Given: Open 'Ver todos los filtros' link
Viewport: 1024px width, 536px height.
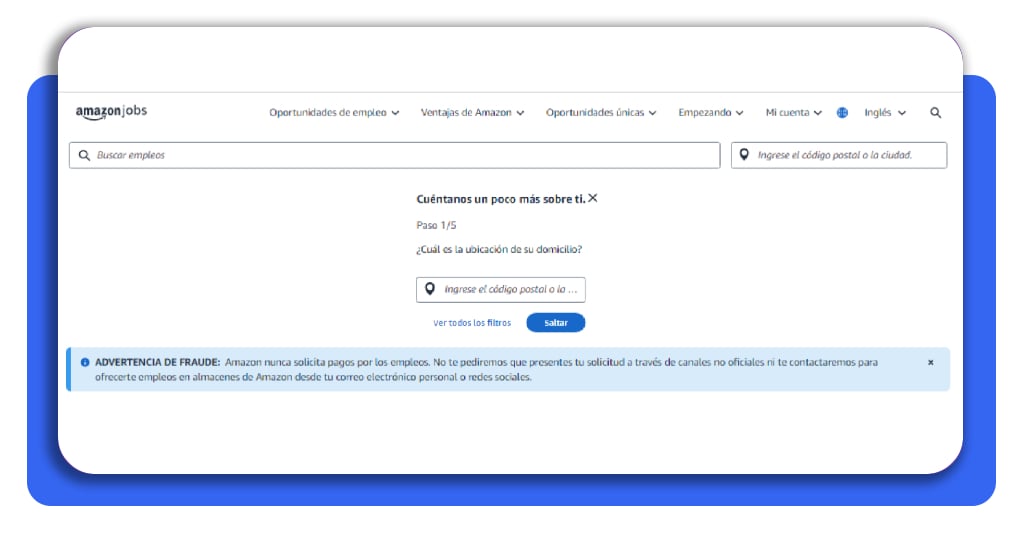Looking at the screenshot, I should pyautogui.click(x=472, y=323).
